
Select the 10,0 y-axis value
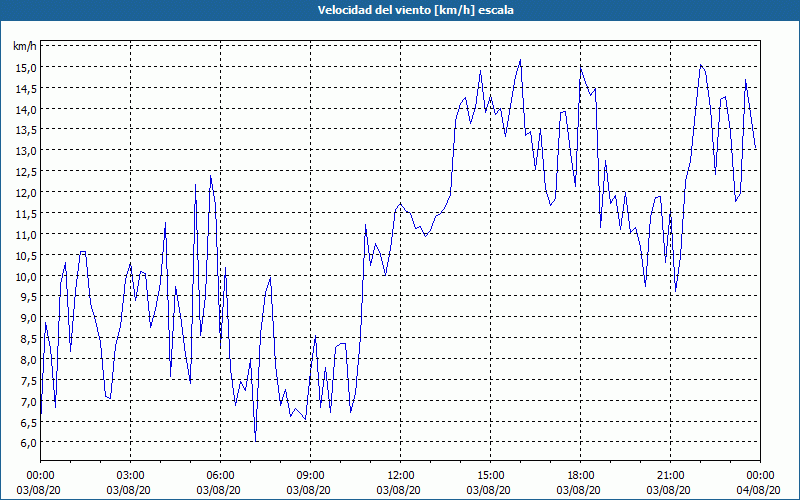(25, 277)
